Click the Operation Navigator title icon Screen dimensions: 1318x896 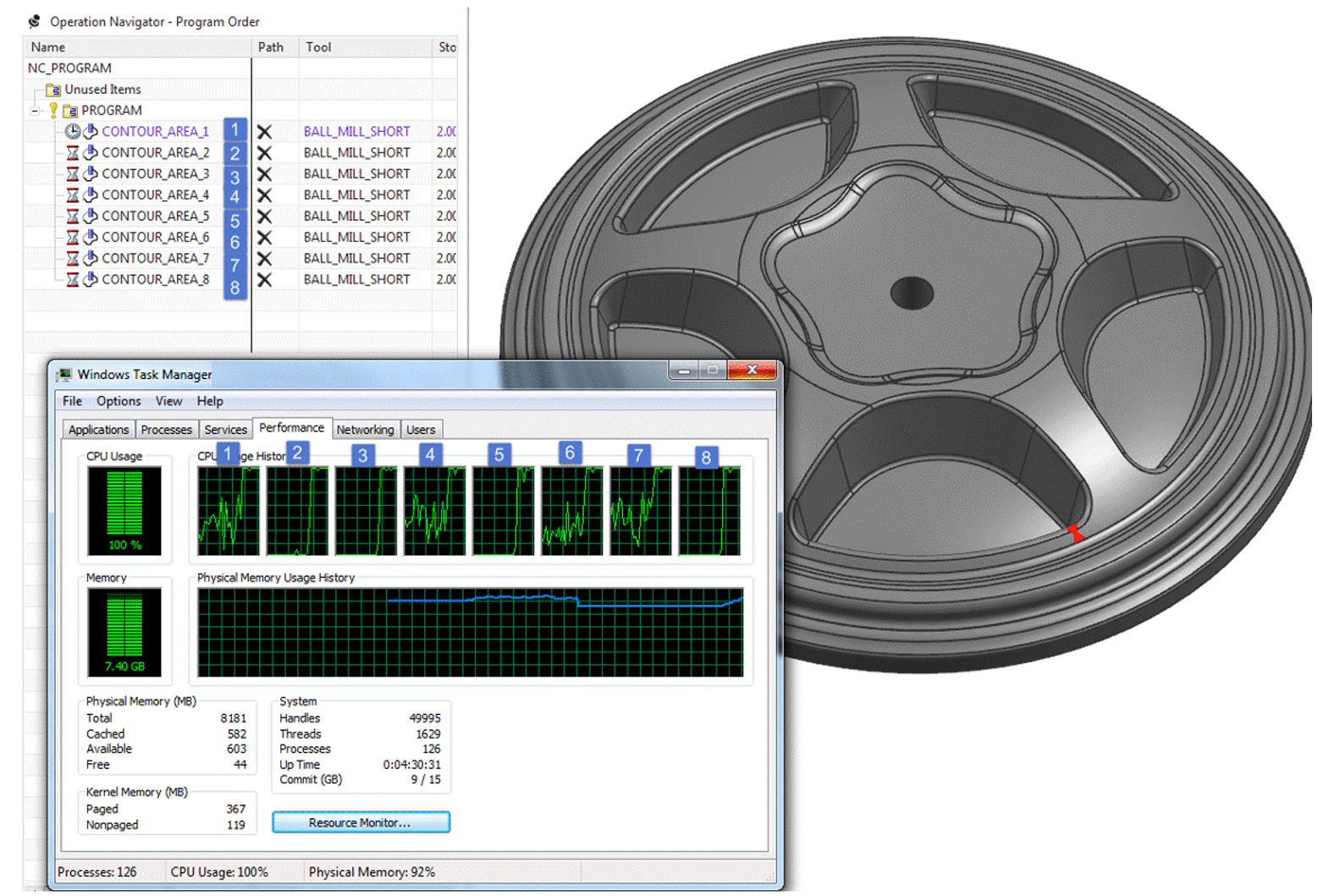pyautogui.click(x=35, y=21)
